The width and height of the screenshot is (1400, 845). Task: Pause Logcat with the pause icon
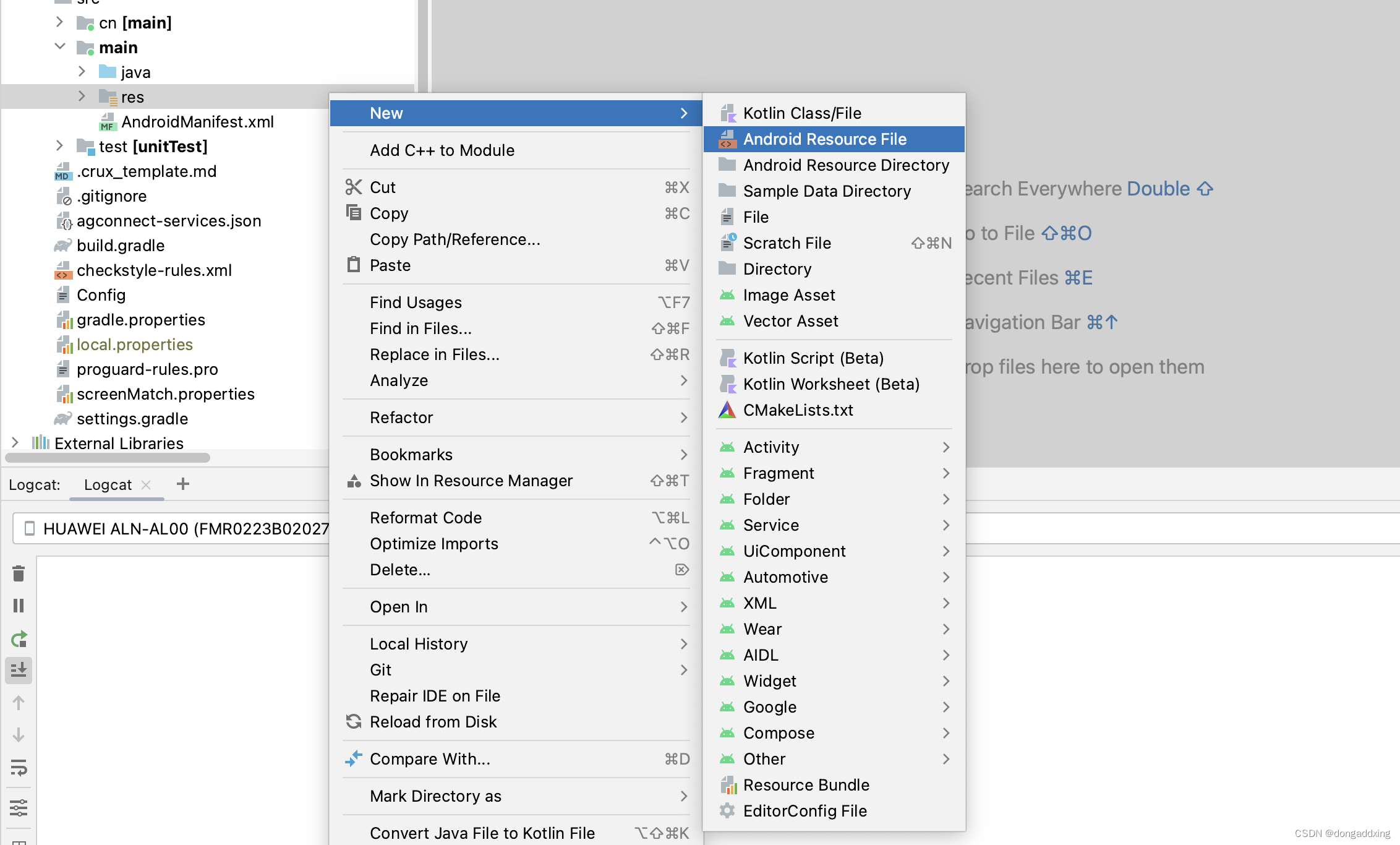click(19, 606)
